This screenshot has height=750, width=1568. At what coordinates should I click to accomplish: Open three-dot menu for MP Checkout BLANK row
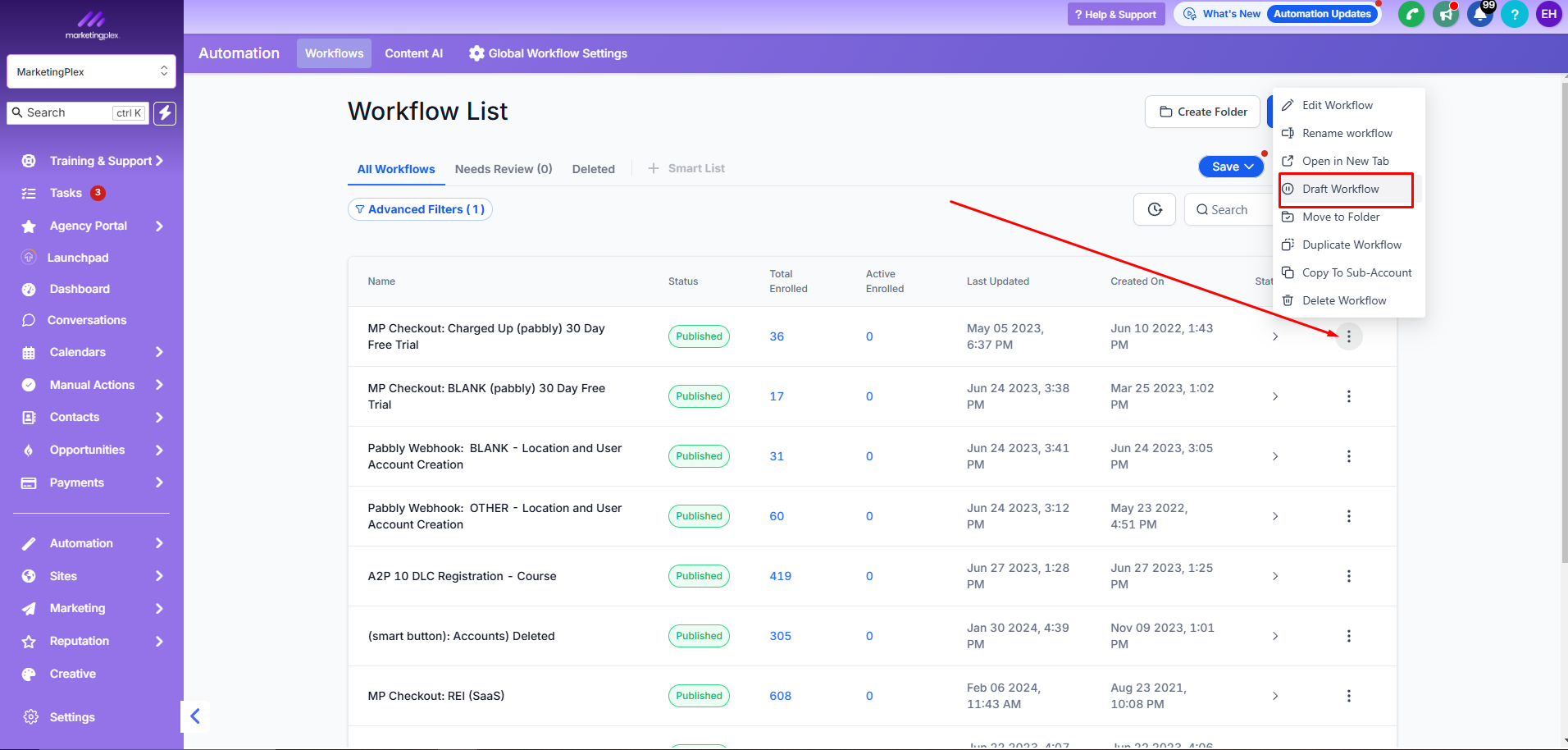coord(1348,396)
